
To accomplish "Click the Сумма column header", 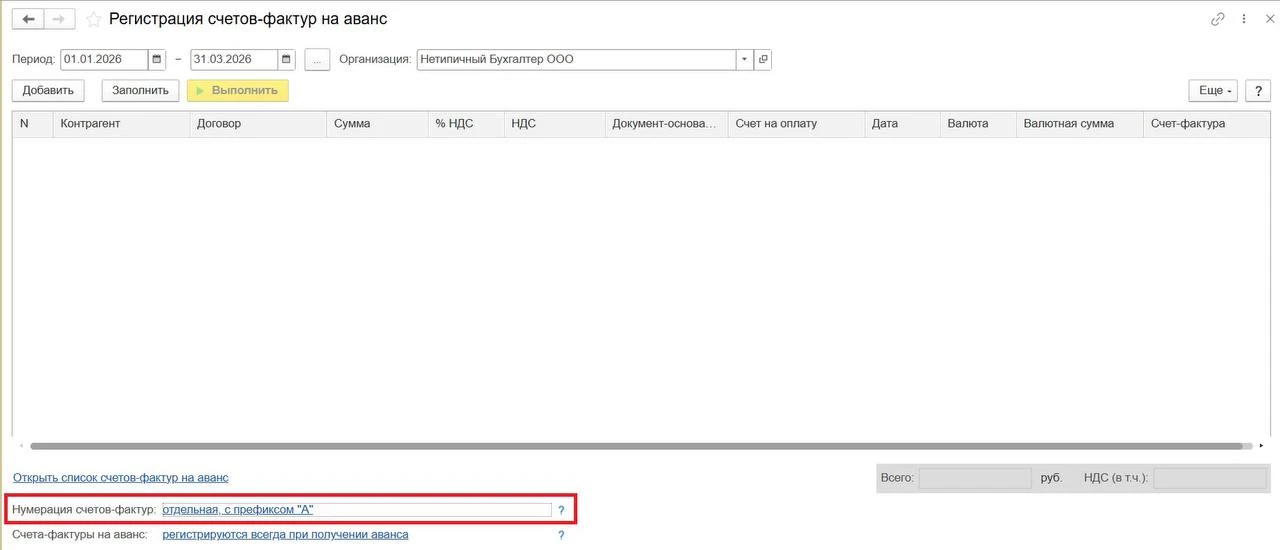I will tap(377, 124).
